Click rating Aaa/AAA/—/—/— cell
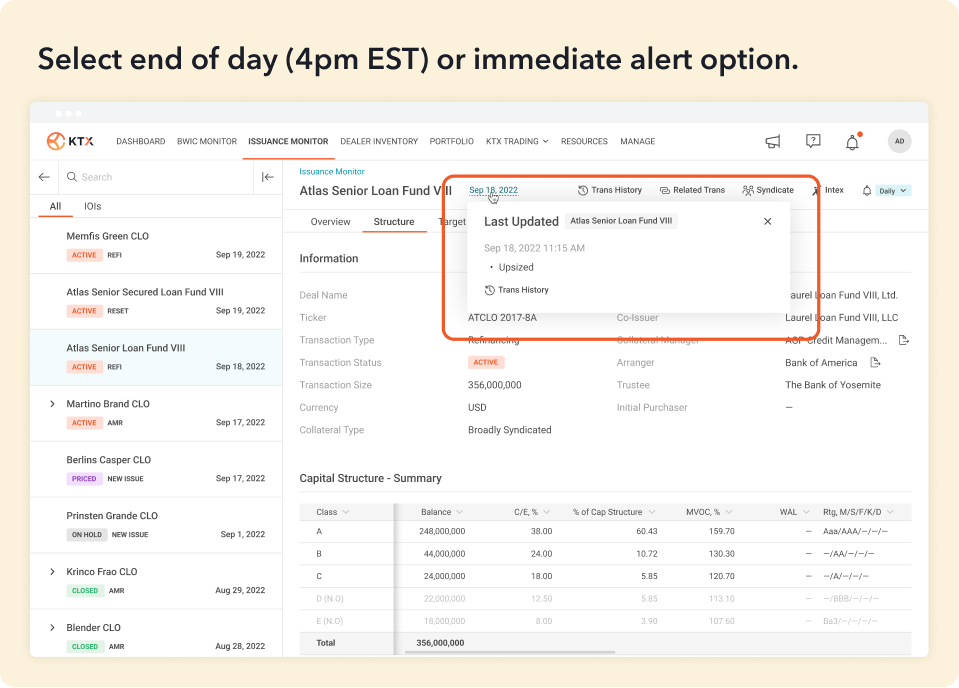 (x=855, y=531)
